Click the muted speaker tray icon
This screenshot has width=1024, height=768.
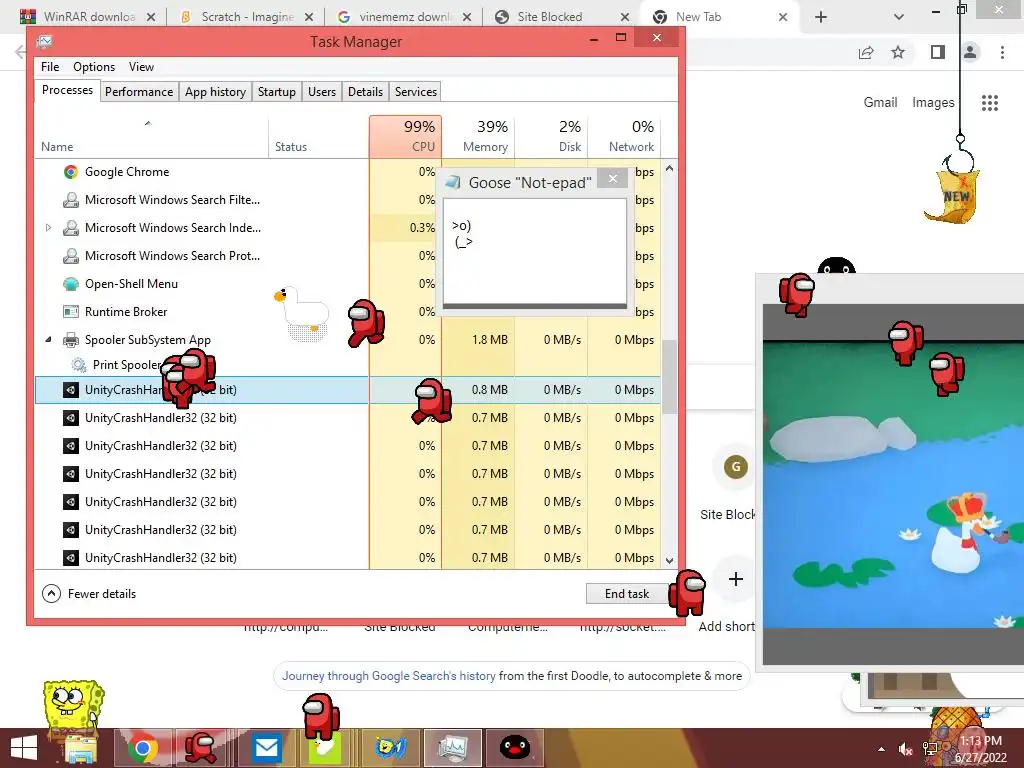pyautogui.click(x=905, y=749)
